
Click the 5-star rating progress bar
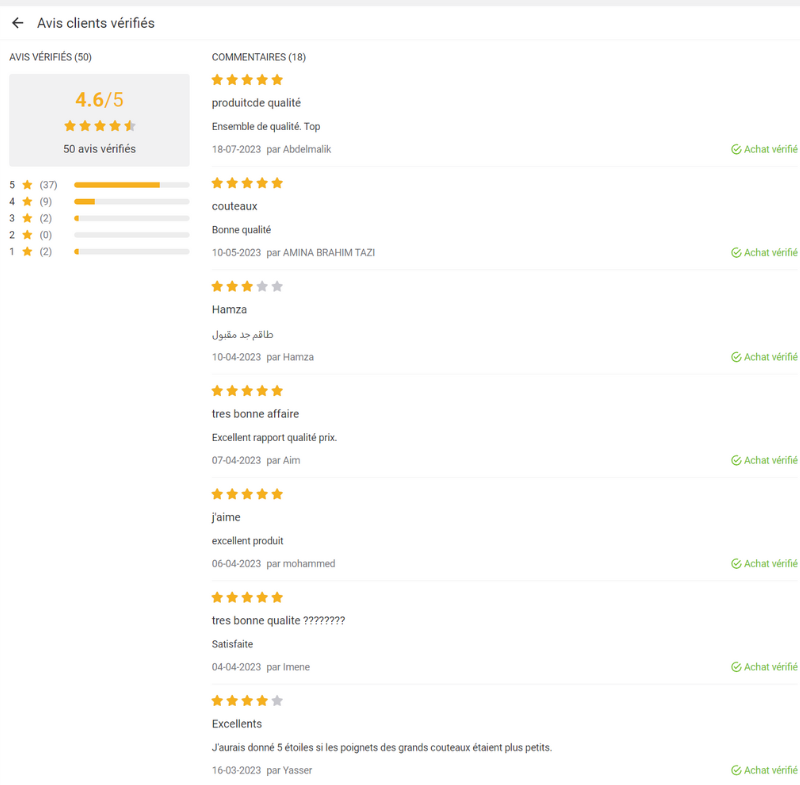(131, 185)
